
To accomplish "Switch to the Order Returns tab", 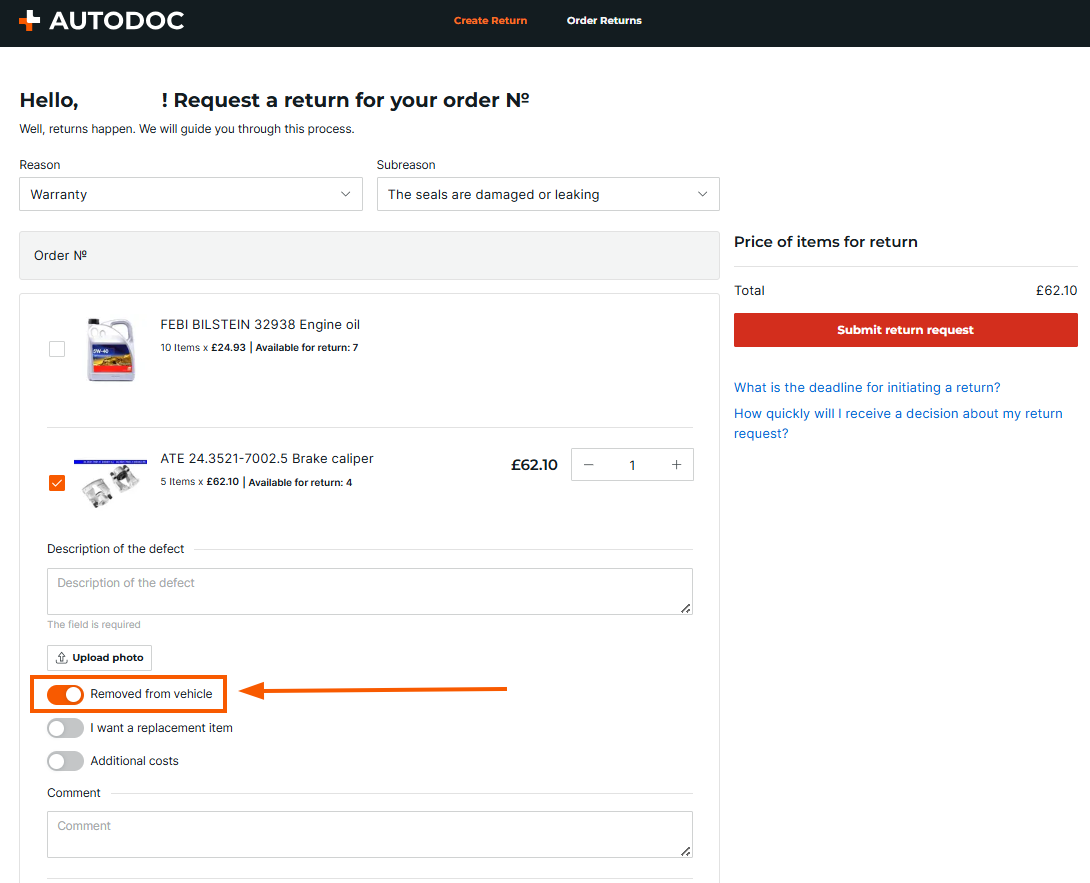I will pyautogui.click(x=604, y=20).
